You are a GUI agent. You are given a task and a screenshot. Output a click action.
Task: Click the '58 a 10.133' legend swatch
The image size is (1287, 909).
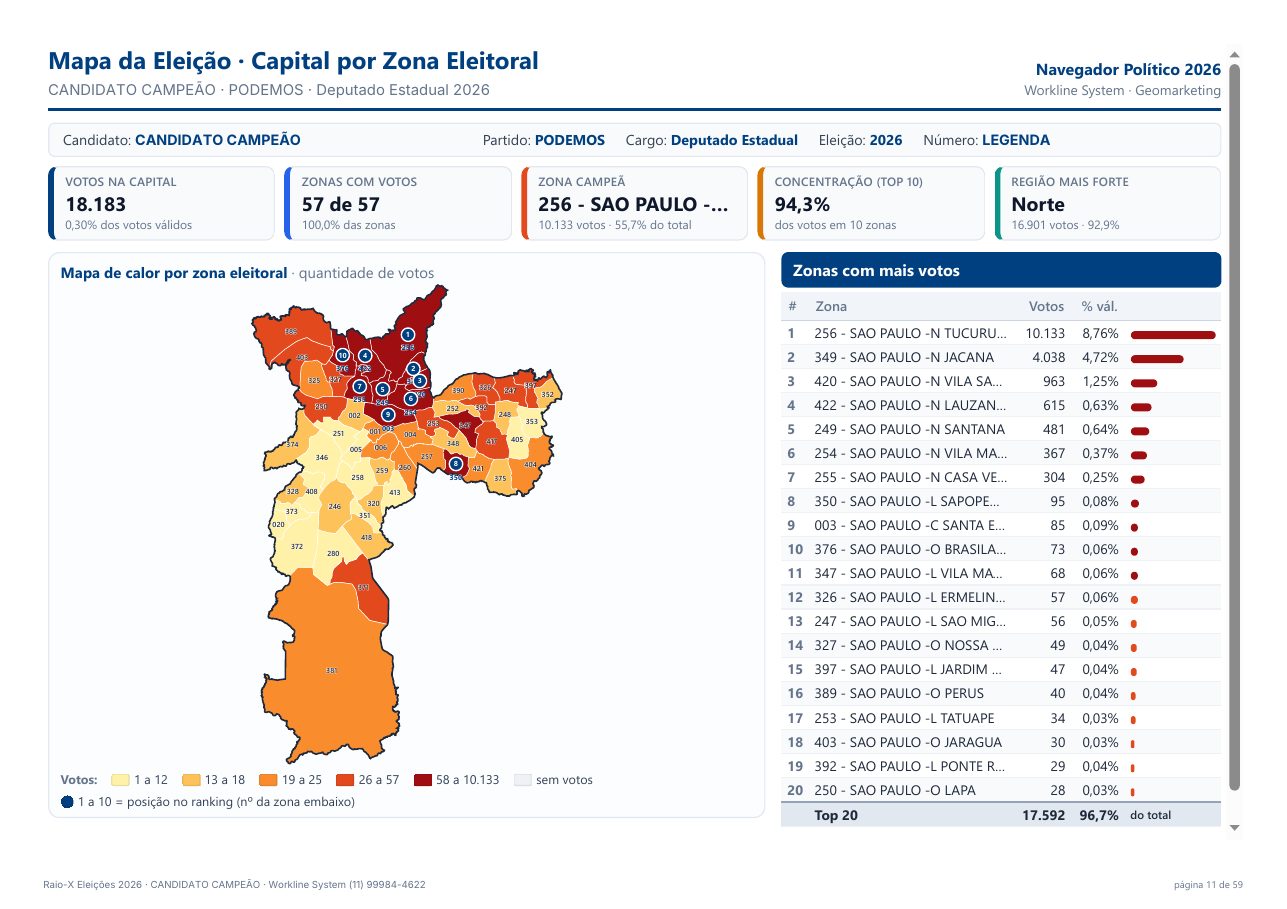click(x=423, y=780)
